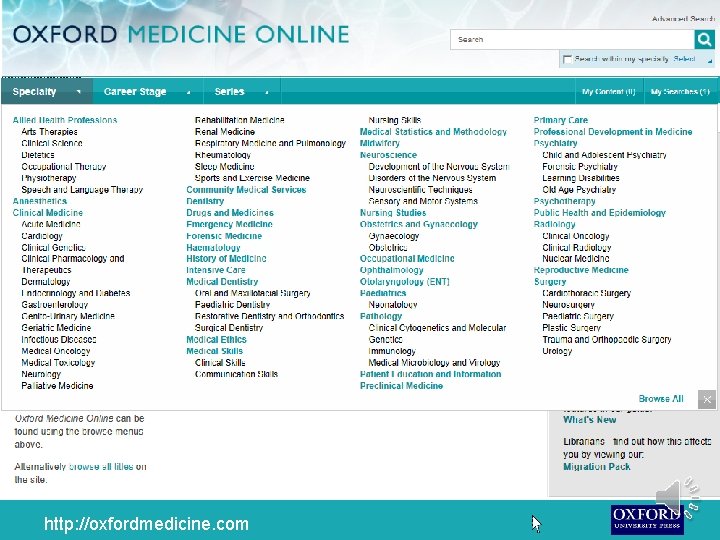720x540 pixels.
Task: Select Cardiology subspecialty
Action: pos(42,236)
